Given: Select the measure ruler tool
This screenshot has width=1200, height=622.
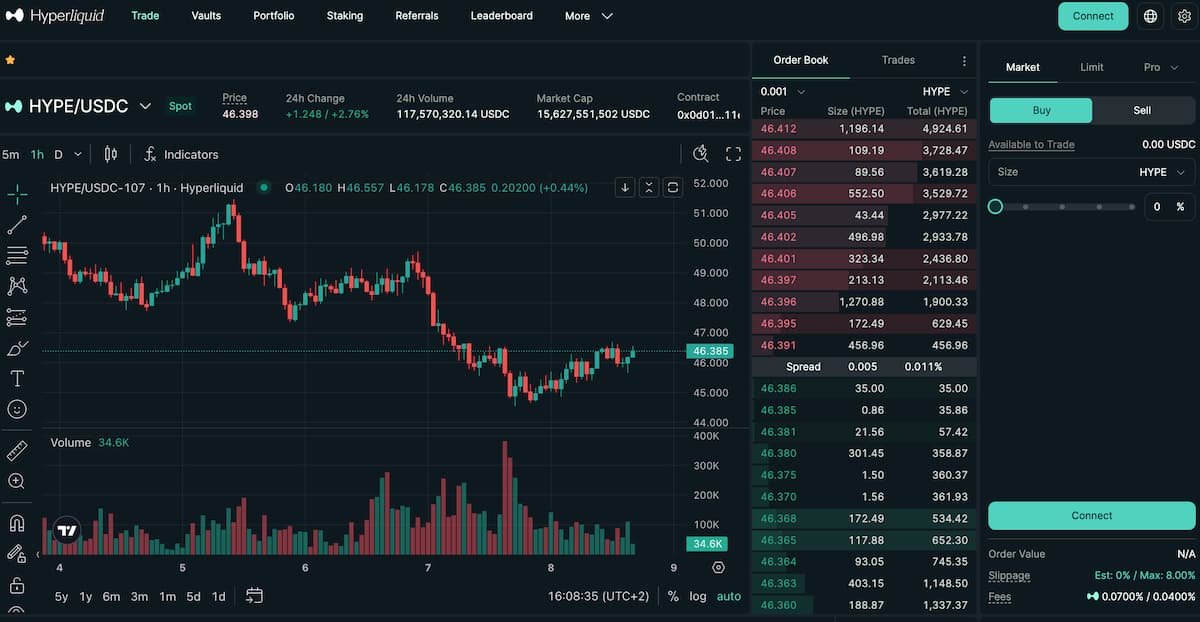Looking at the screenshot, I should click(16, 451).
